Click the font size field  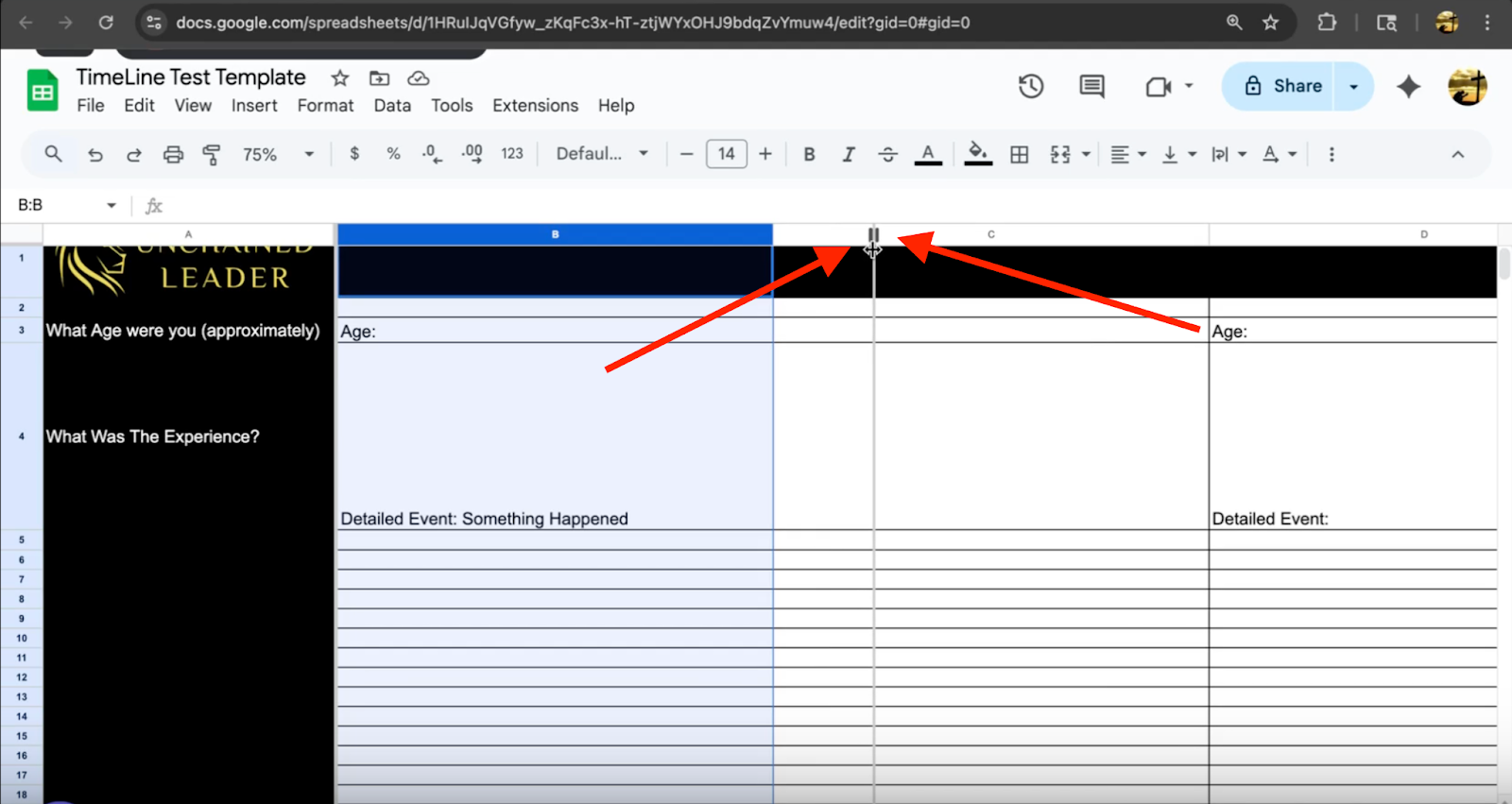[x=727, y=154]
